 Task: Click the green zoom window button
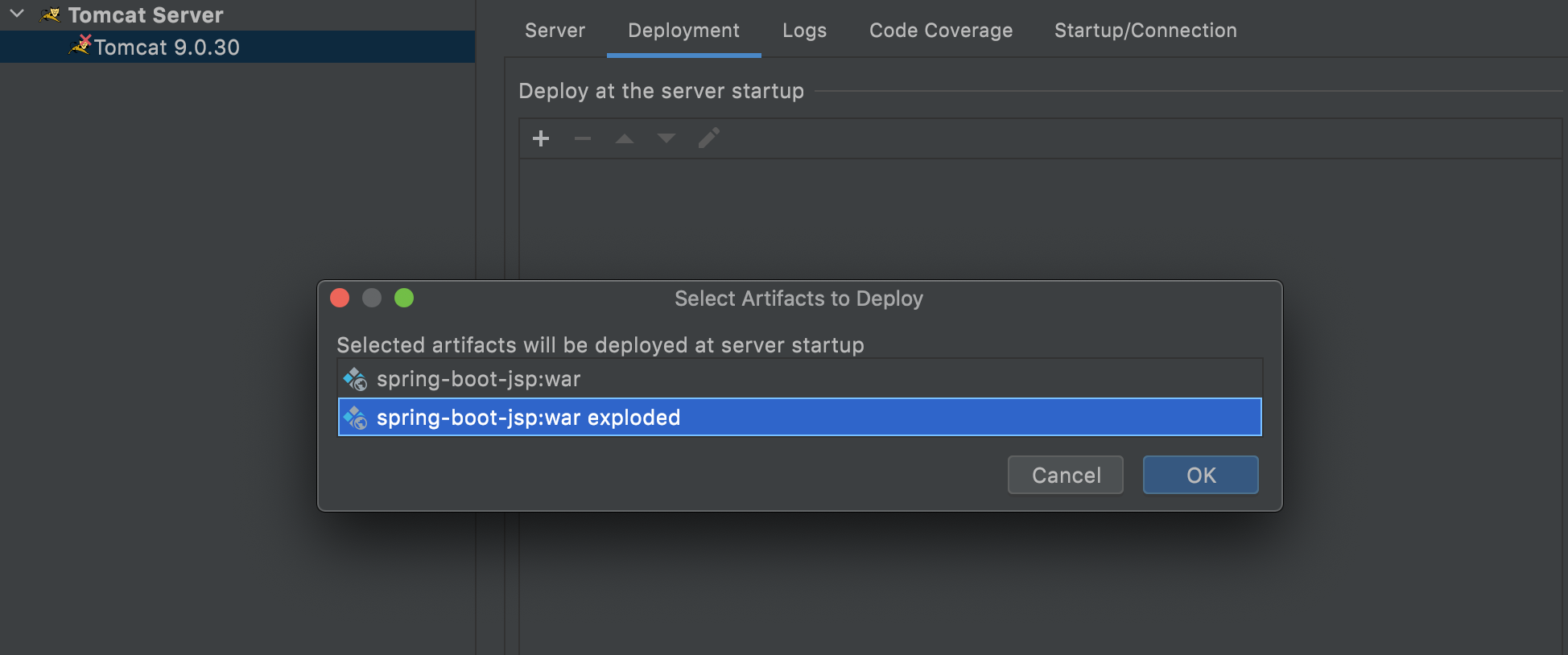[404, 298]
